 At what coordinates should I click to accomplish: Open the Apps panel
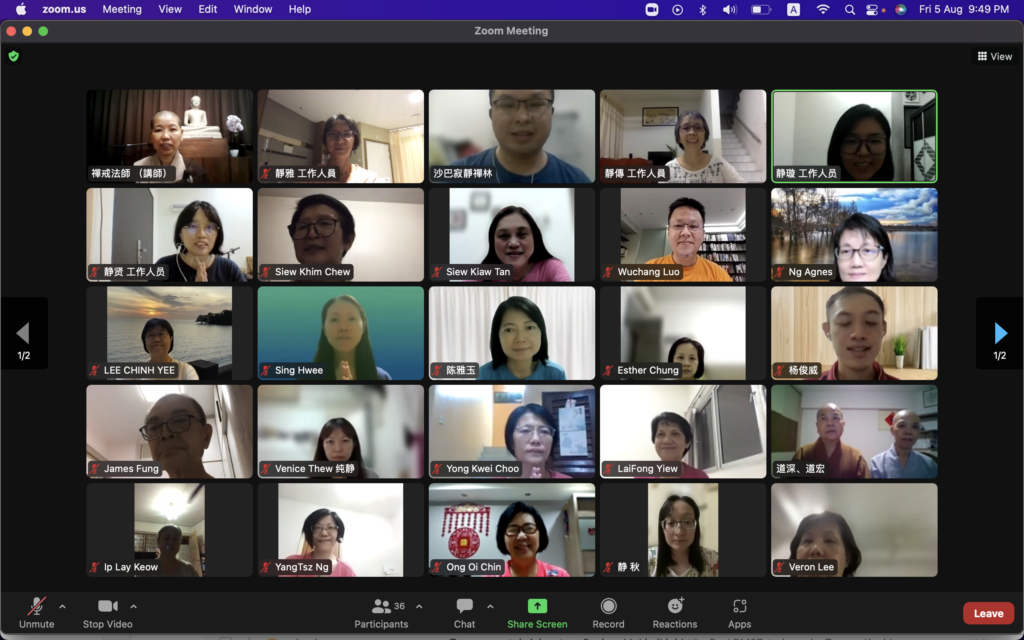pos(739,607)
